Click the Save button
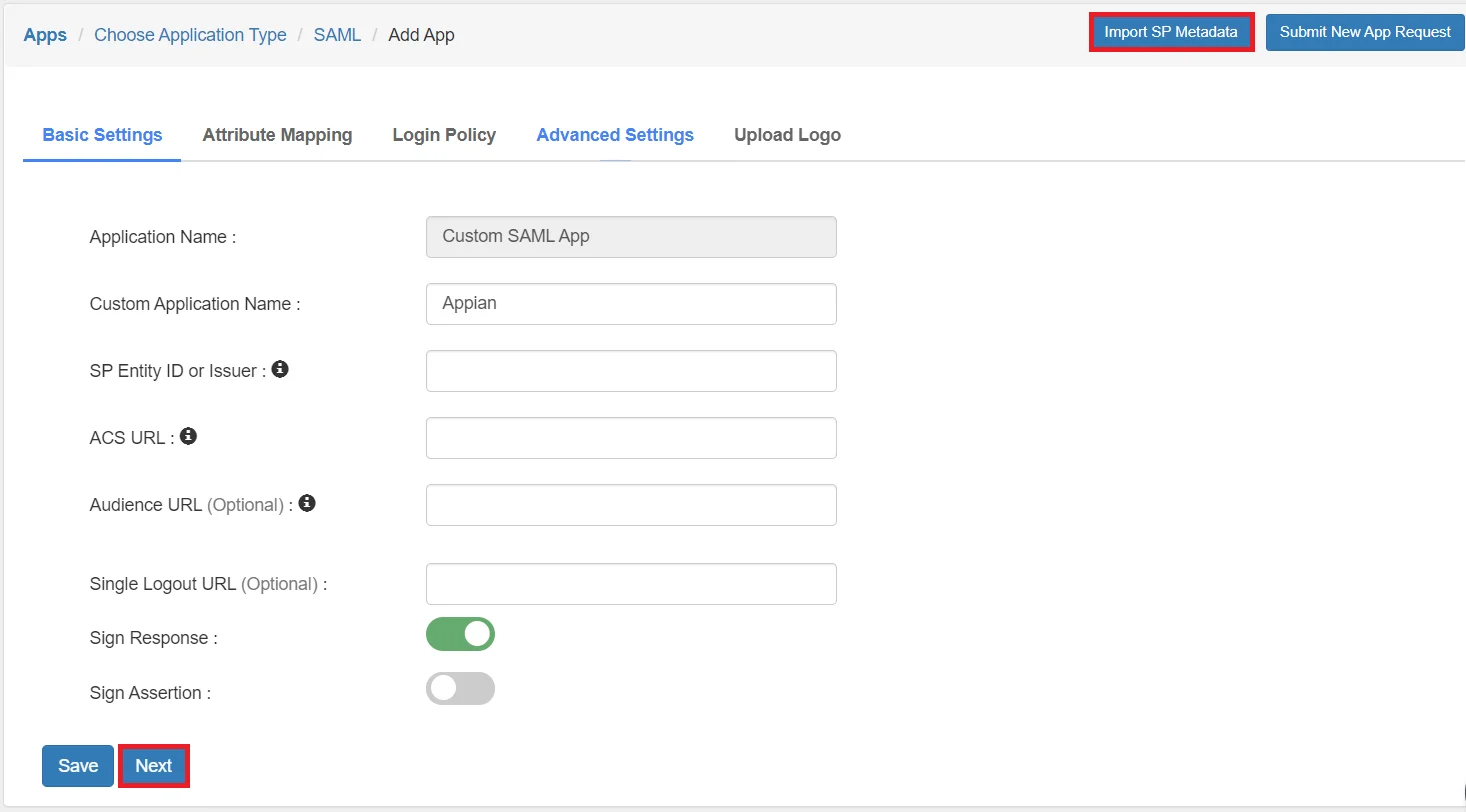The image size is (1466, 812). tap(78, 766)
